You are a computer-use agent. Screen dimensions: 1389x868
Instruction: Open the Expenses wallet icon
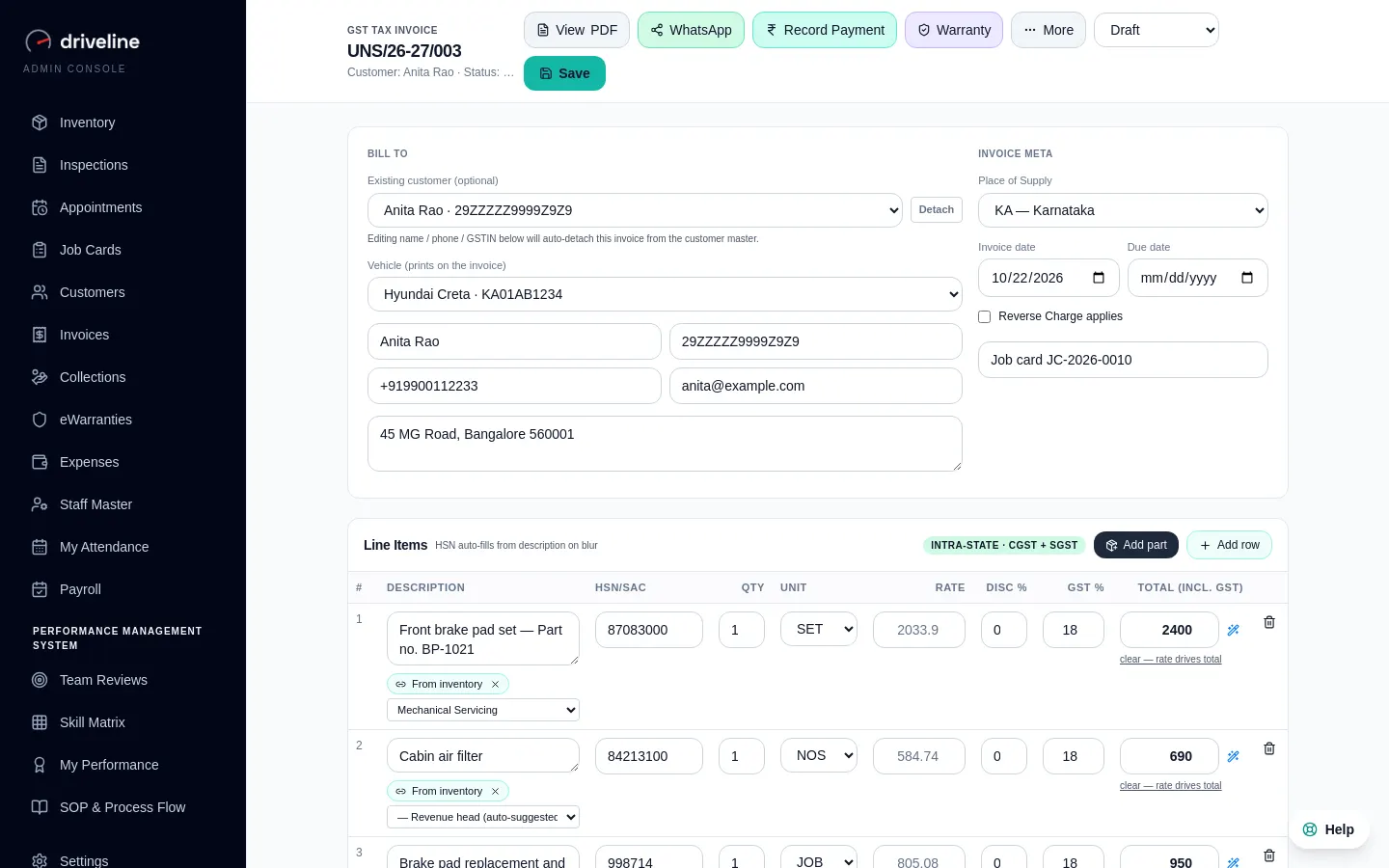[40, 462]
